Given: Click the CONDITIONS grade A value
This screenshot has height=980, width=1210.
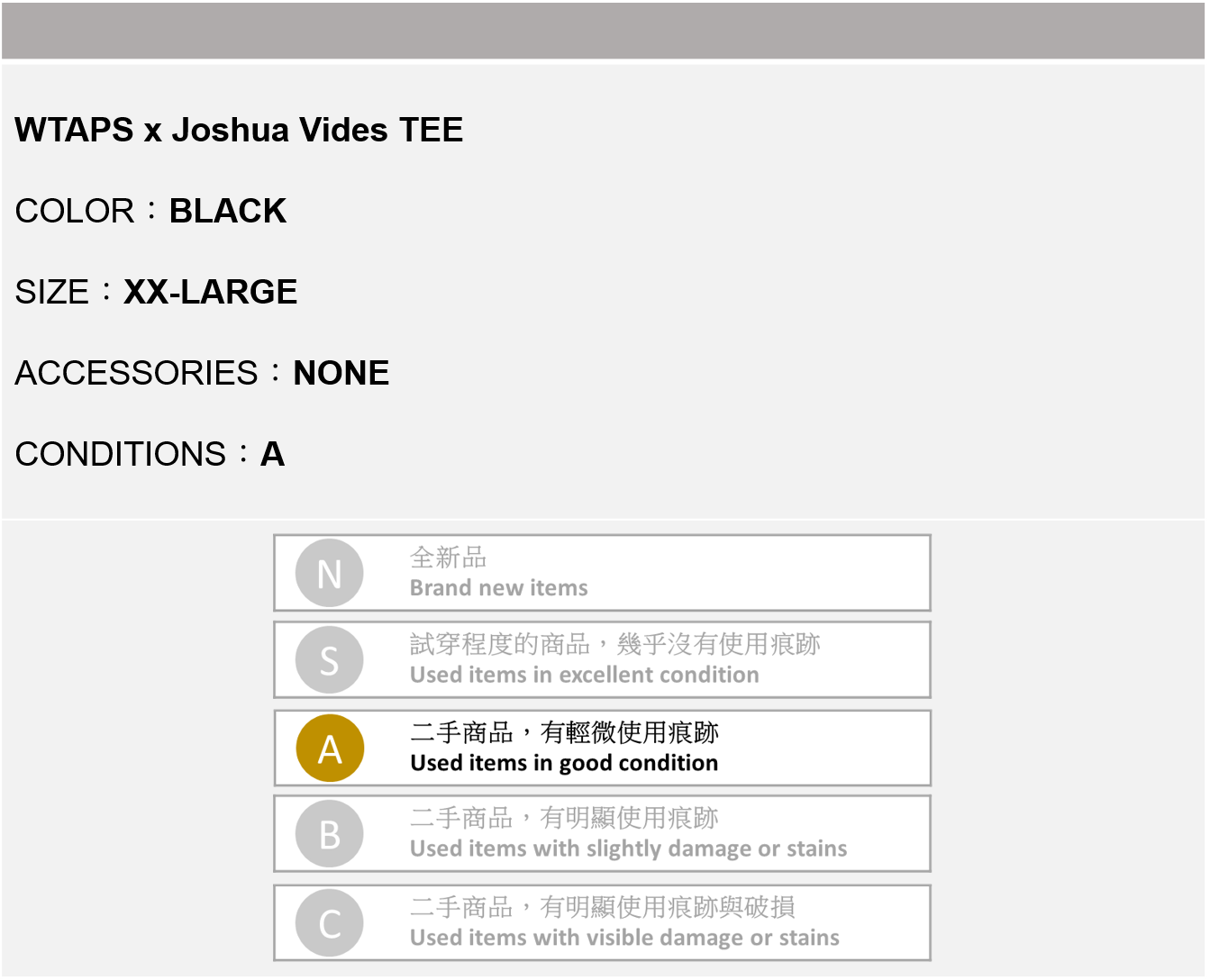Looking at the screenshot, I should pos(272,454).
